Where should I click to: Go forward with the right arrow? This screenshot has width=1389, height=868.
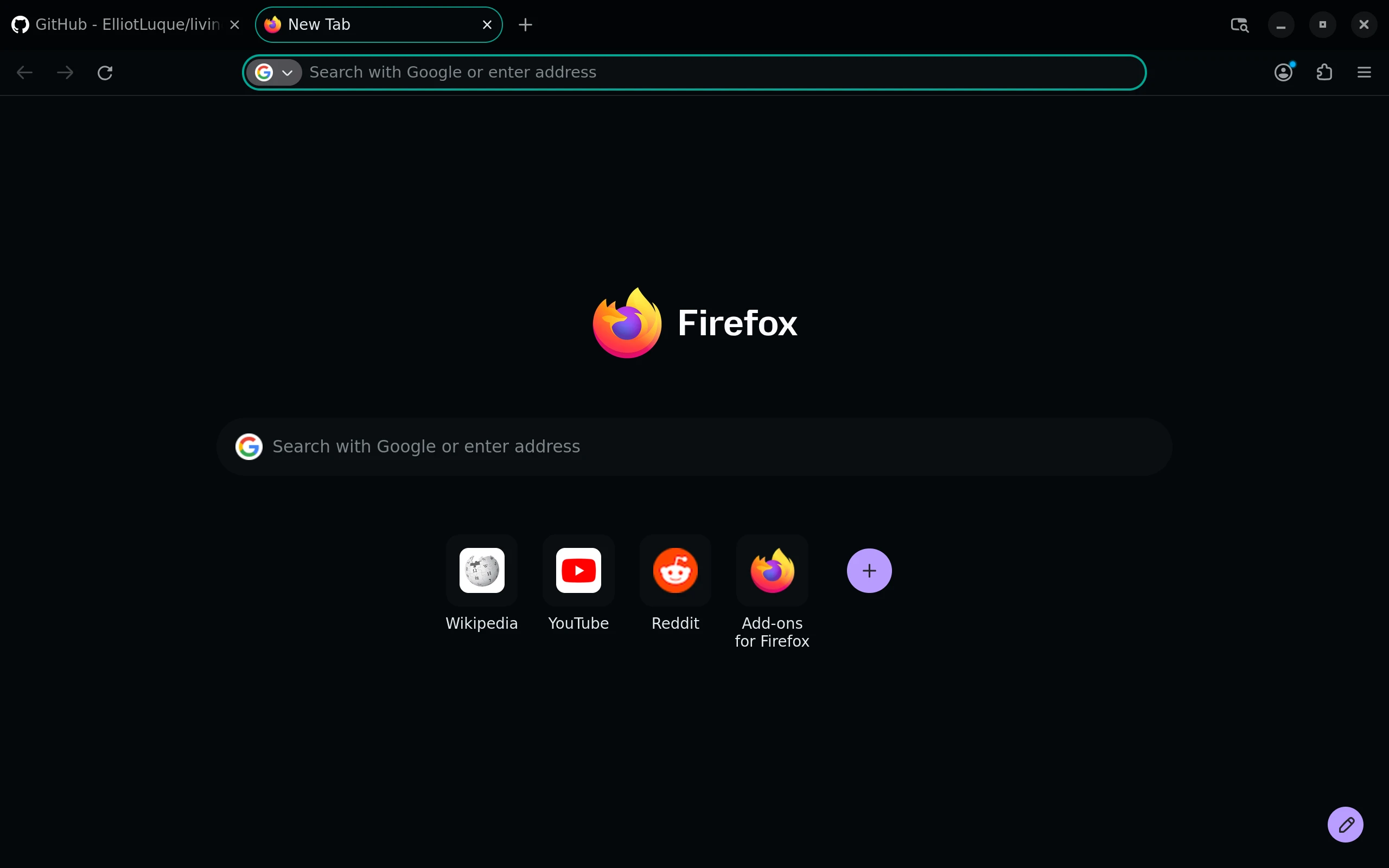click(65, 72)
